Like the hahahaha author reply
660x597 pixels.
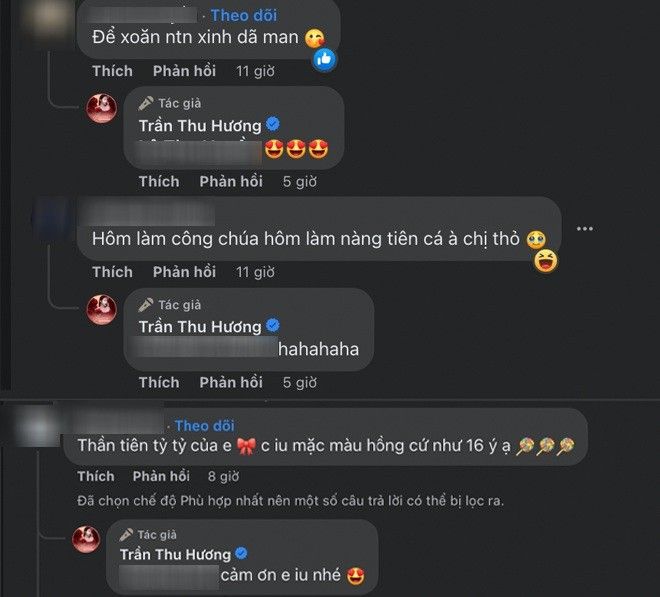[159, 382]
